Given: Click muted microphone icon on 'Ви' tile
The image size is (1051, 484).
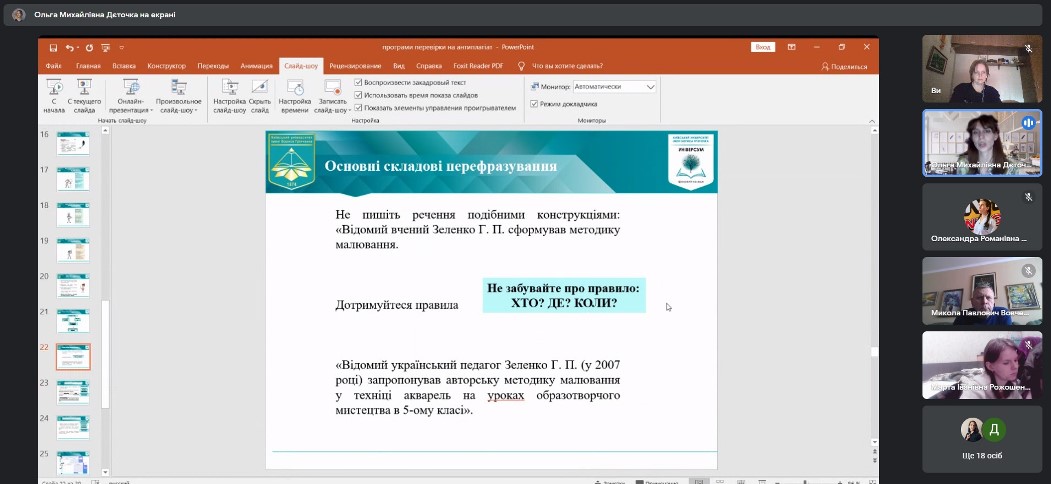Looking at the screenshot, I should (1028, 49).
